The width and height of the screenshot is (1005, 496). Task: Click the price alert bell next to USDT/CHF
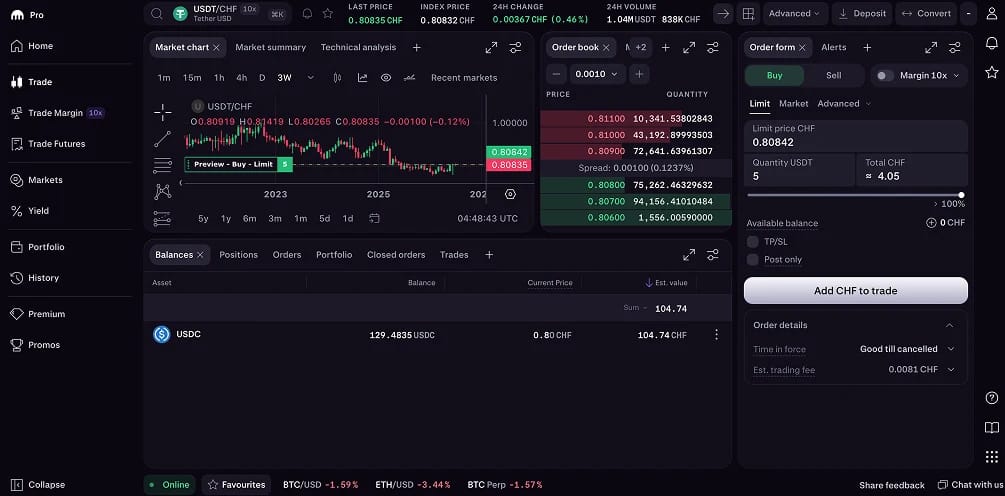coord(307,13)
